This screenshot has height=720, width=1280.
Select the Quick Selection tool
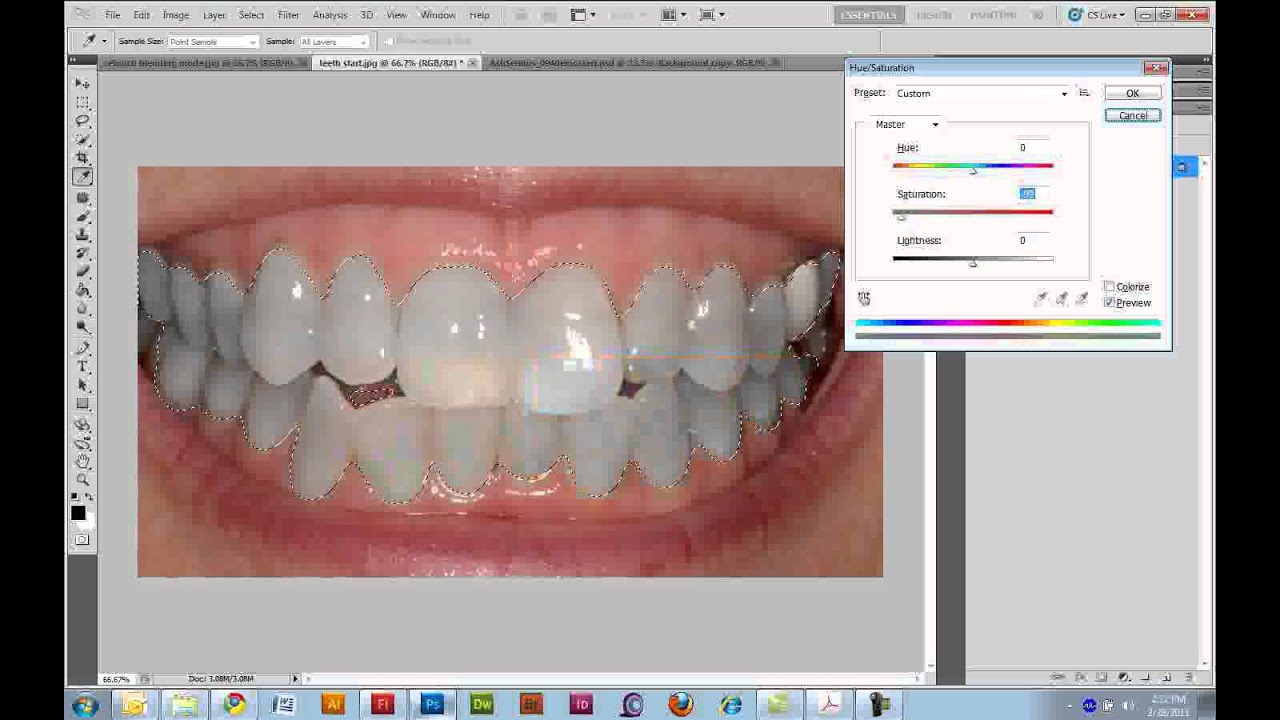point(82,139)
